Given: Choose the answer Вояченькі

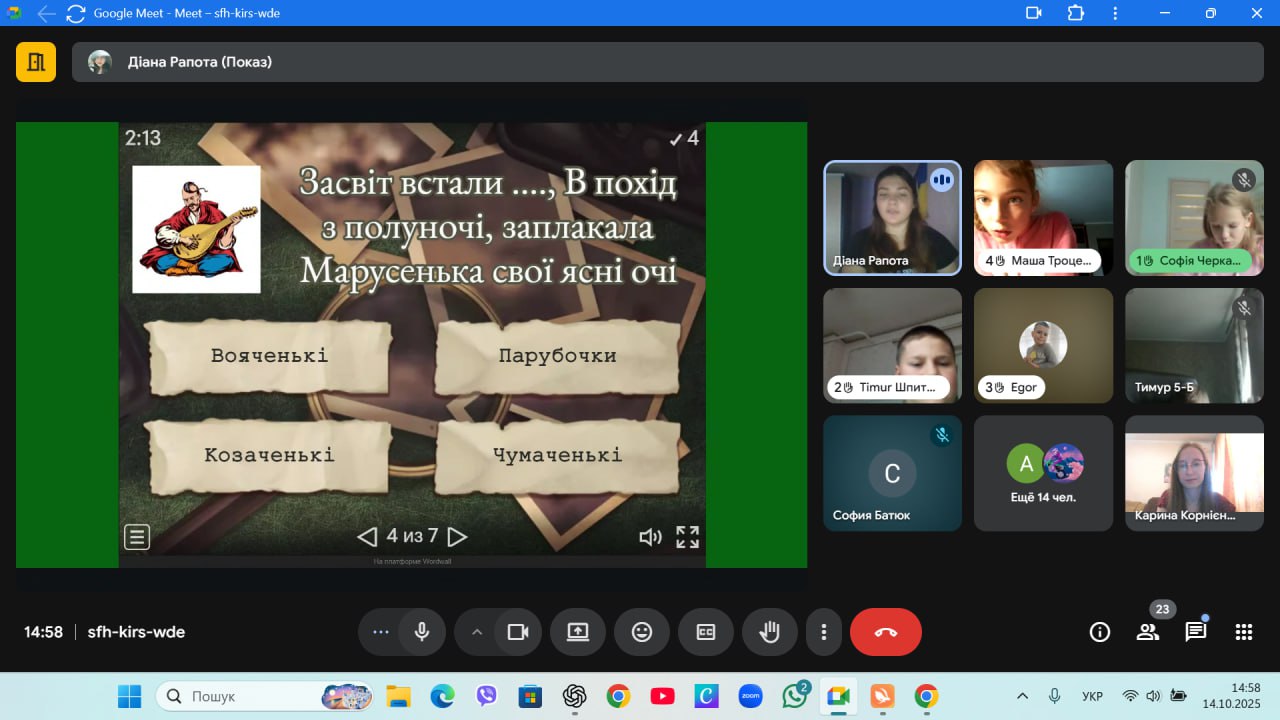Looking at the screenshot, I should pyautogui.click(x=269, y=356).
